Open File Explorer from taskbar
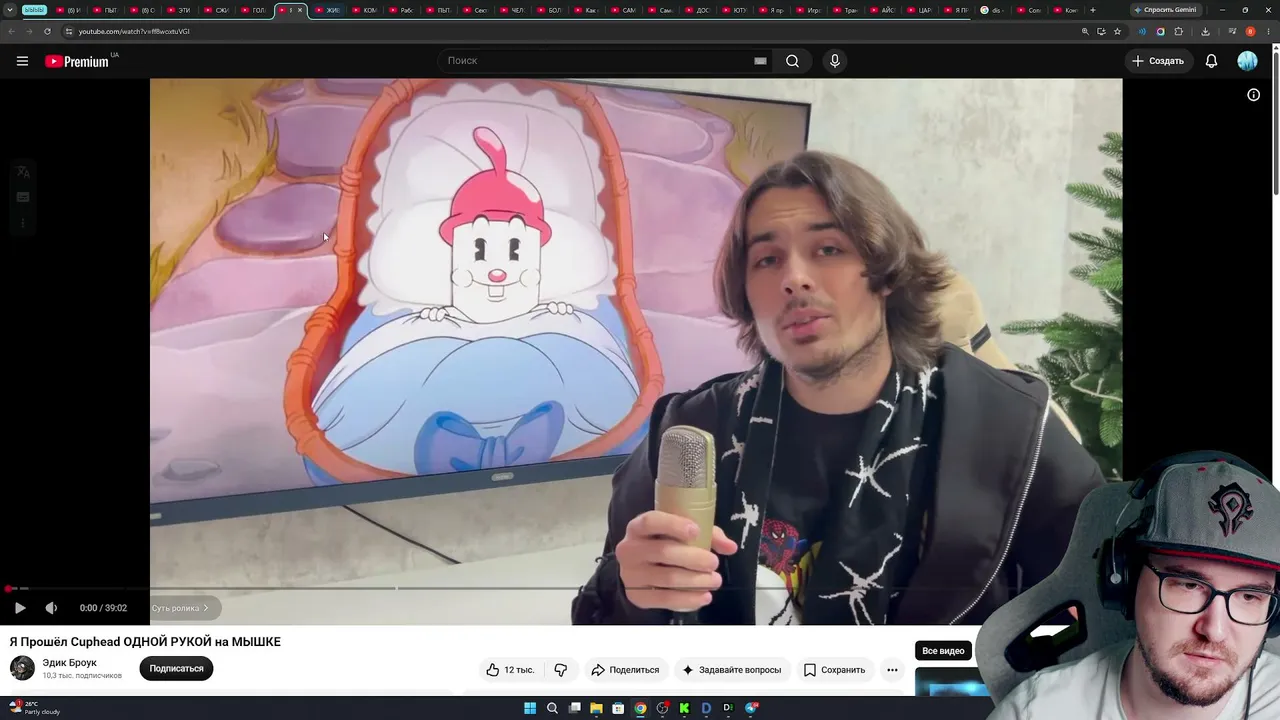The height and width of the screenshot is (720, 1280). (x=596, y=709)
